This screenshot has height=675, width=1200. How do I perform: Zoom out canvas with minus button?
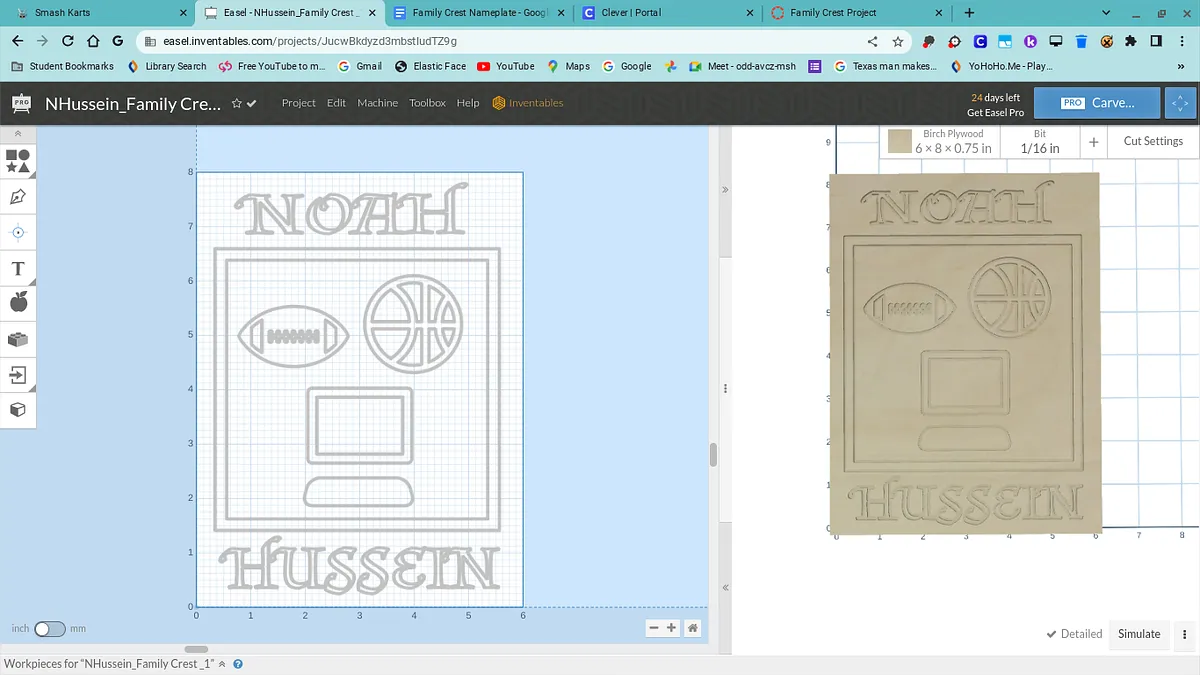click(x=653, y=628)
